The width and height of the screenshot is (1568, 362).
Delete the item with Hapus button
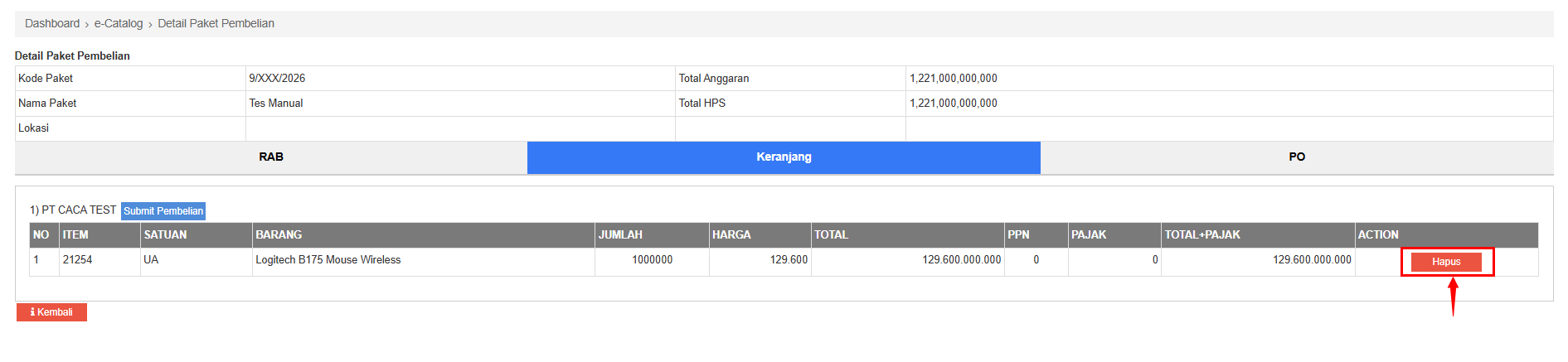(x=1446, y=262)
